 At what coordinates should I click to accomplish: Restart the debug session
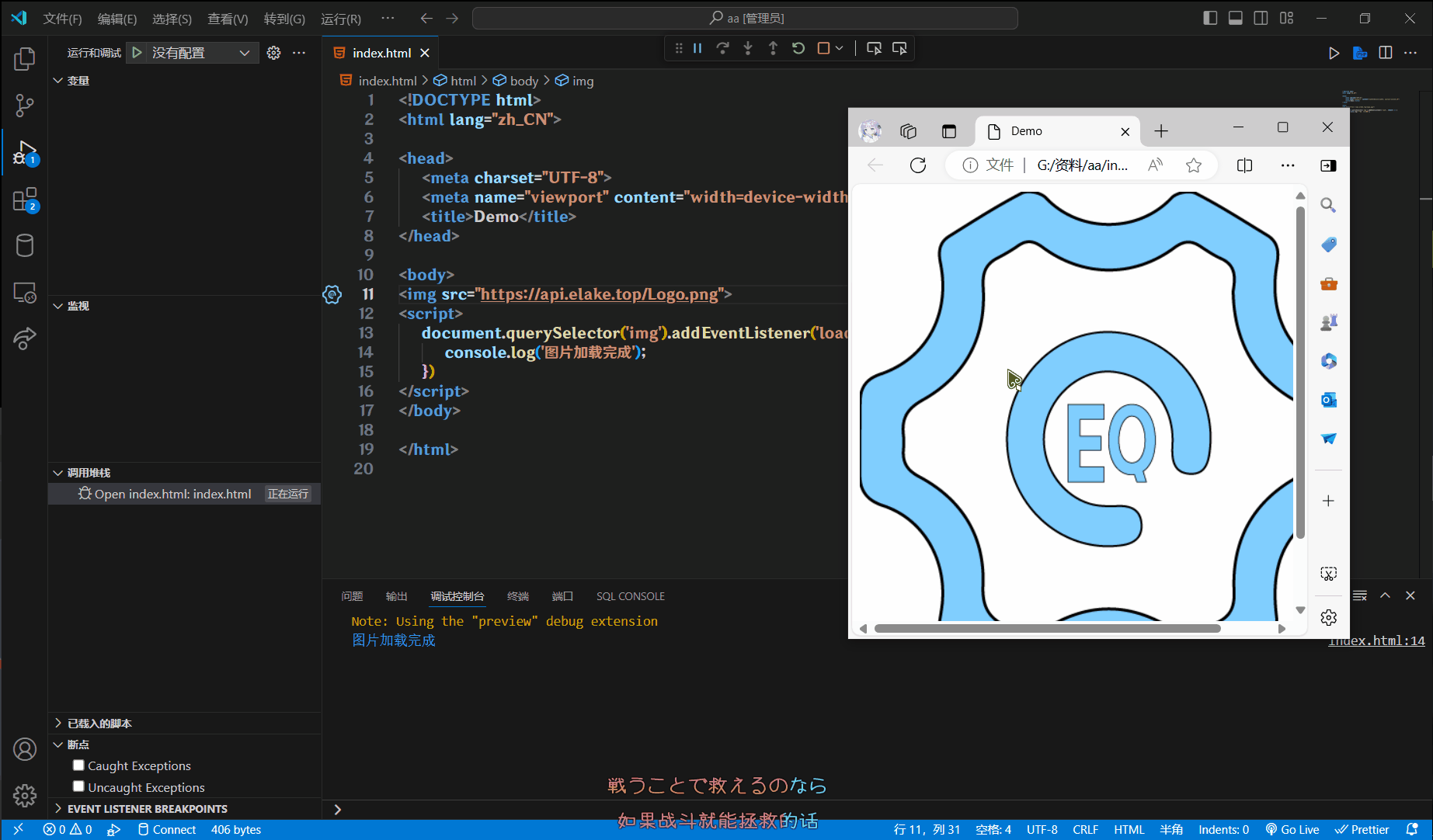point(798,48)
